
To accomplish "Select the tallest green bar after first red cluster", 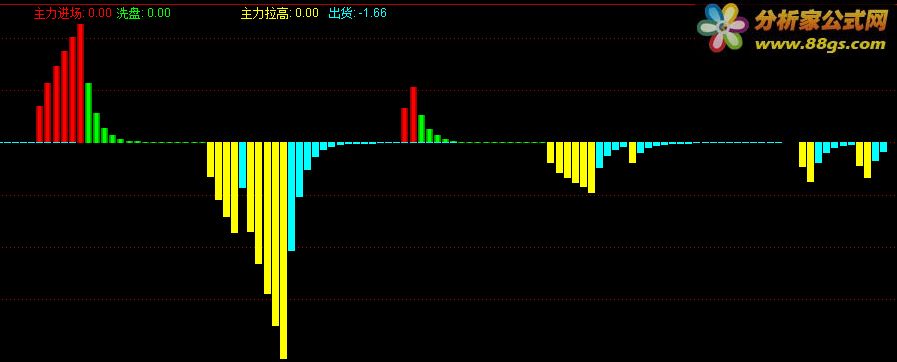I will pos(89,113).
